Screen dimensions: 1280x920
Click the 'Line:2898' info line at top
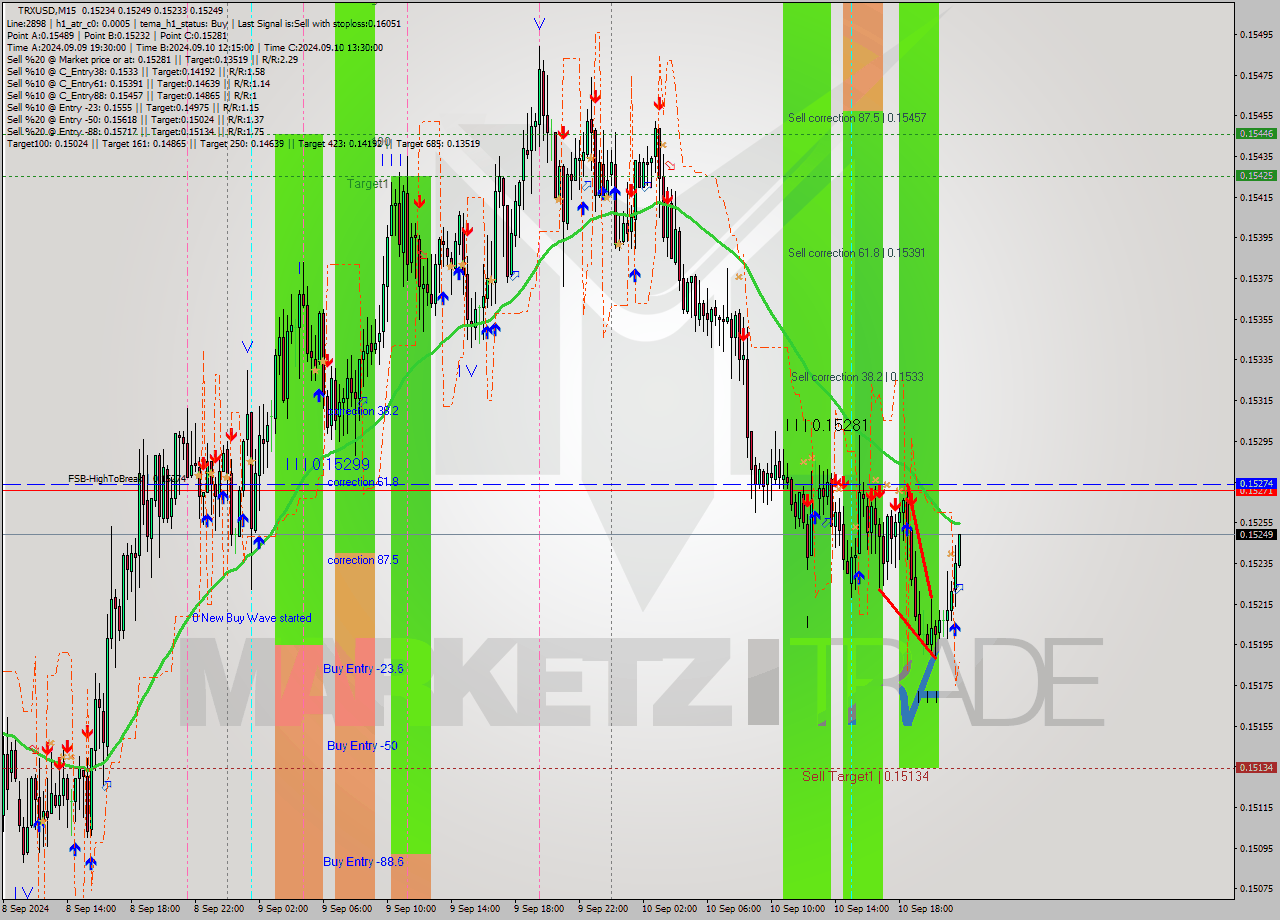point(203,23)
